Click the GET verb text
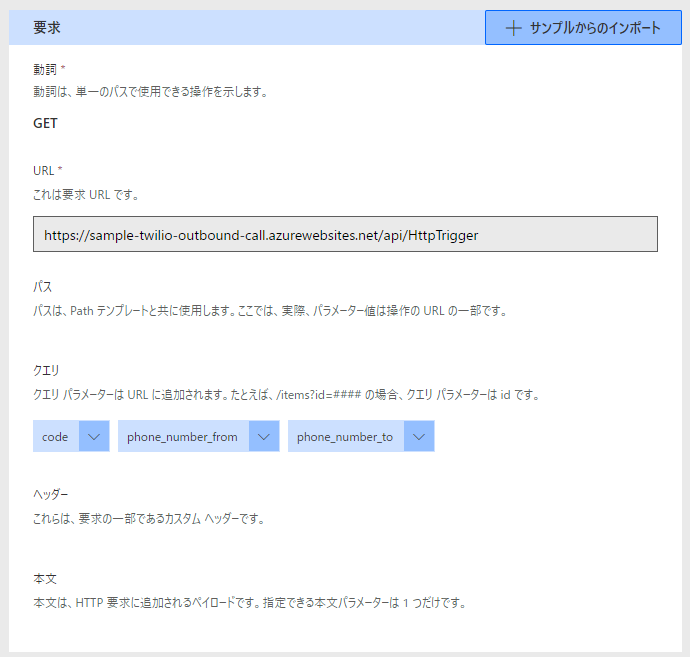Image resolution: width=690 pixels, height=657 pixels. (45, 123)
